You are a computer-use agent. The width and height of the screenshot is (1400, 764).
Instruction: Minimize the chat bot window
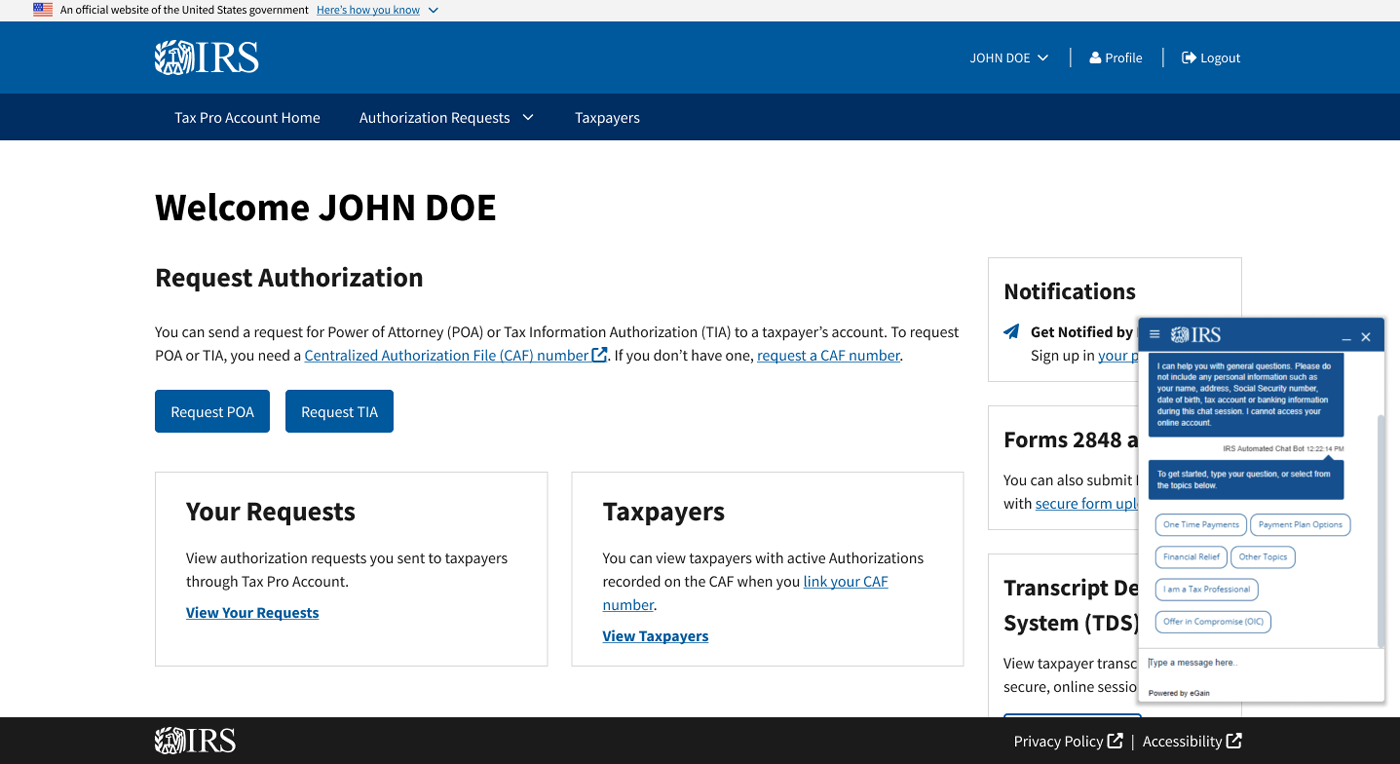[1347, 338]
